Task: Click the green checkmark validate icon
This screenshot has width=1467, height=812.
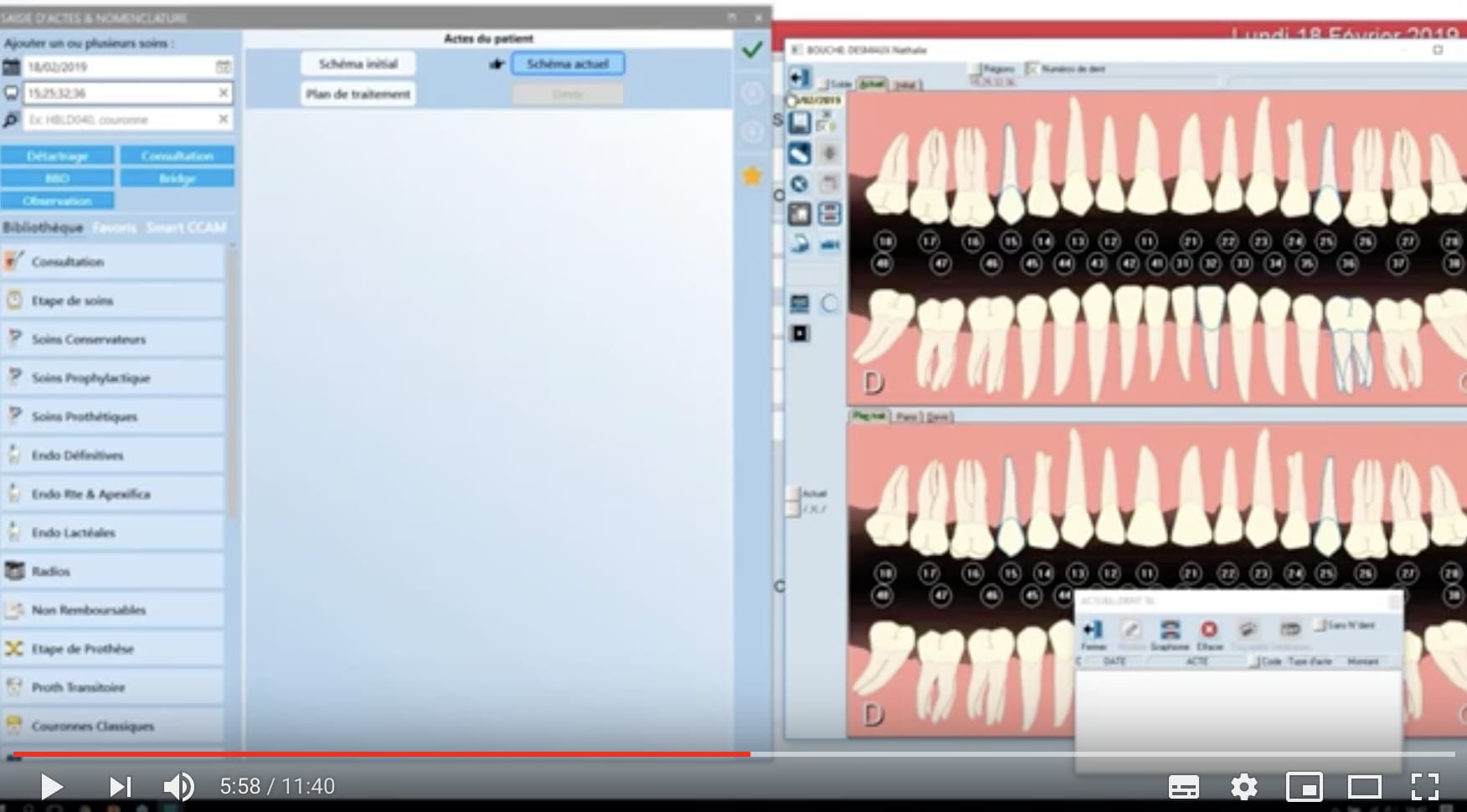Action: pyautogui.click(x=752, y=50)
